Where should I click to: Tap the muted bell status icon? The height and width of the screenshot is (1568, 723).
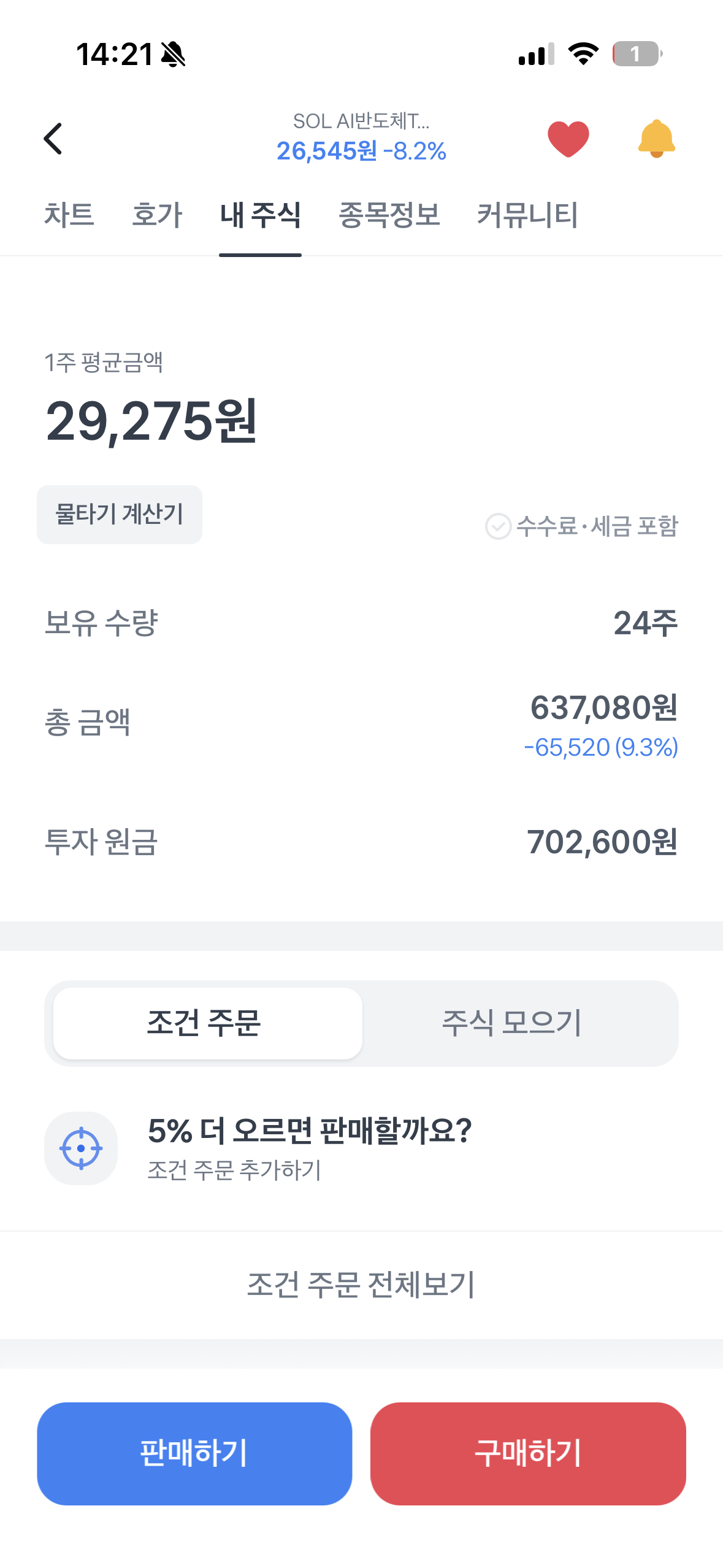pos(173,54)
